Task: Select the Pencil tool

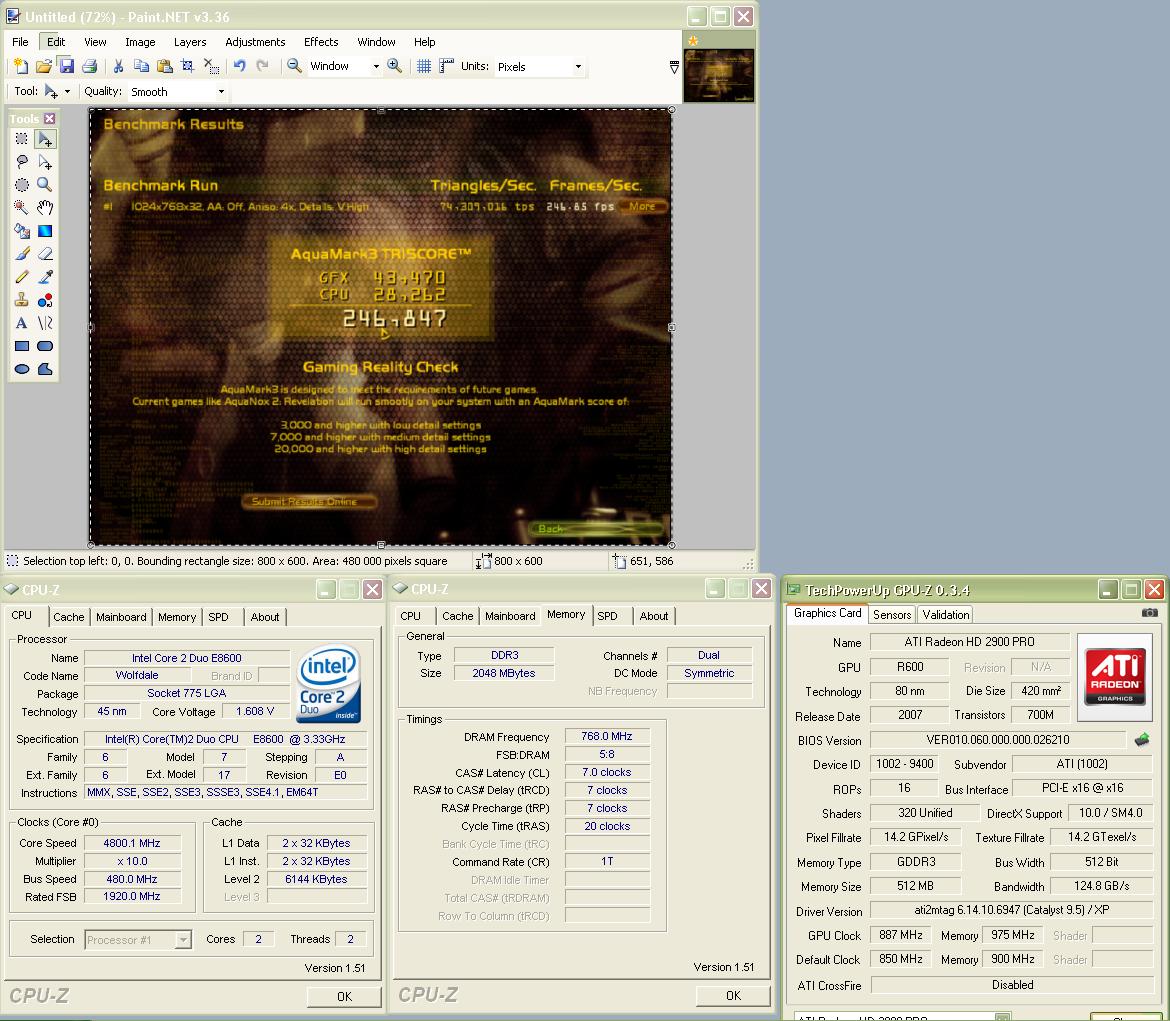Action: 22,277
